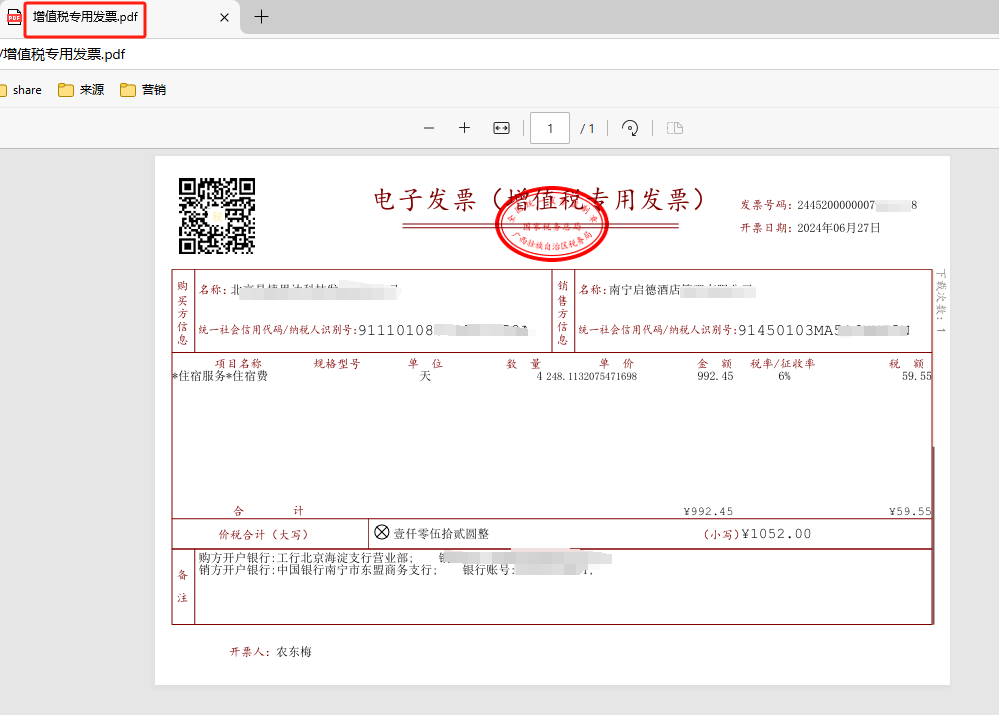Click the 开票日期 label
Viewport: 999px width, 715px height.
[766, 228]
